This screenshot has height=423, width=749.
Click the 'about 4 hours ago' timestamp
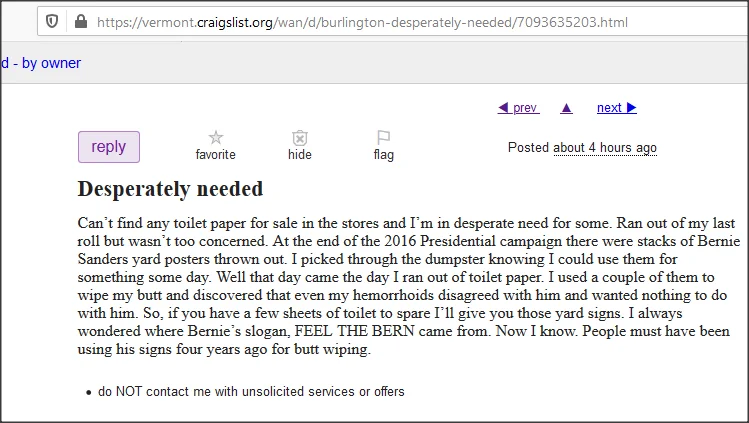tap(605, 148)
